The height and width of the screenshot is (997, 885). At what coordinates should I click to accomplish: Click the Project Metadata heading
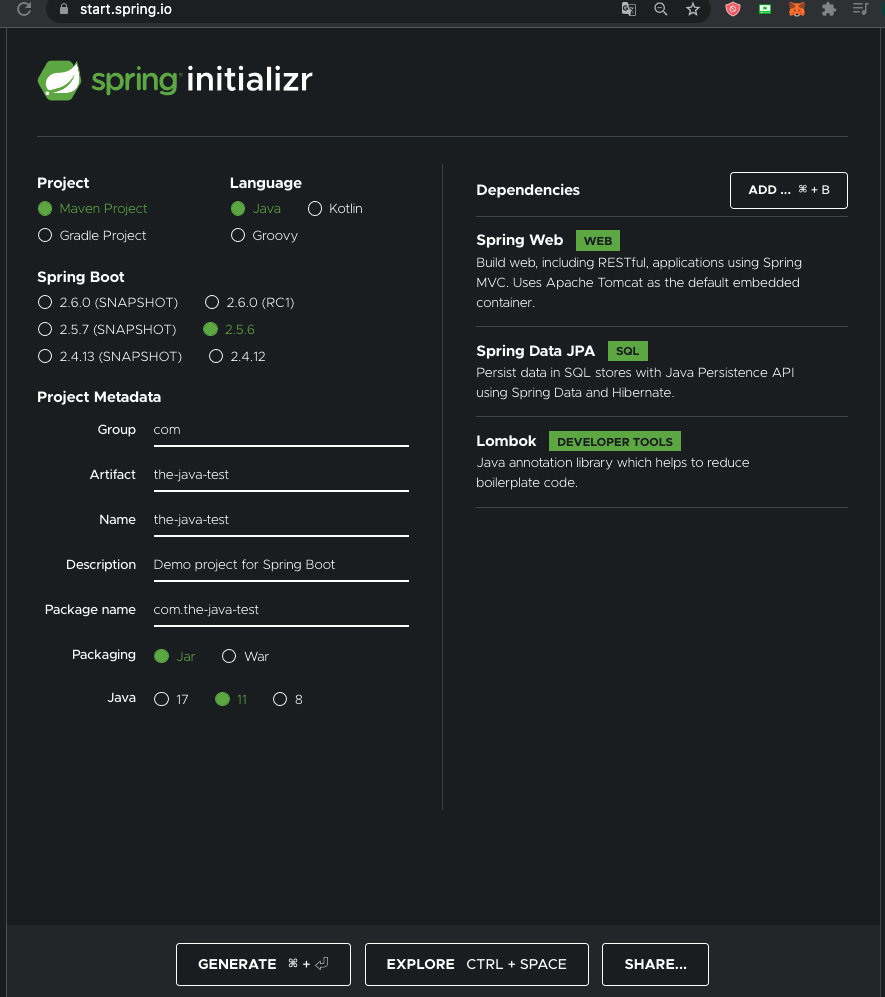[x=99, y=397]
